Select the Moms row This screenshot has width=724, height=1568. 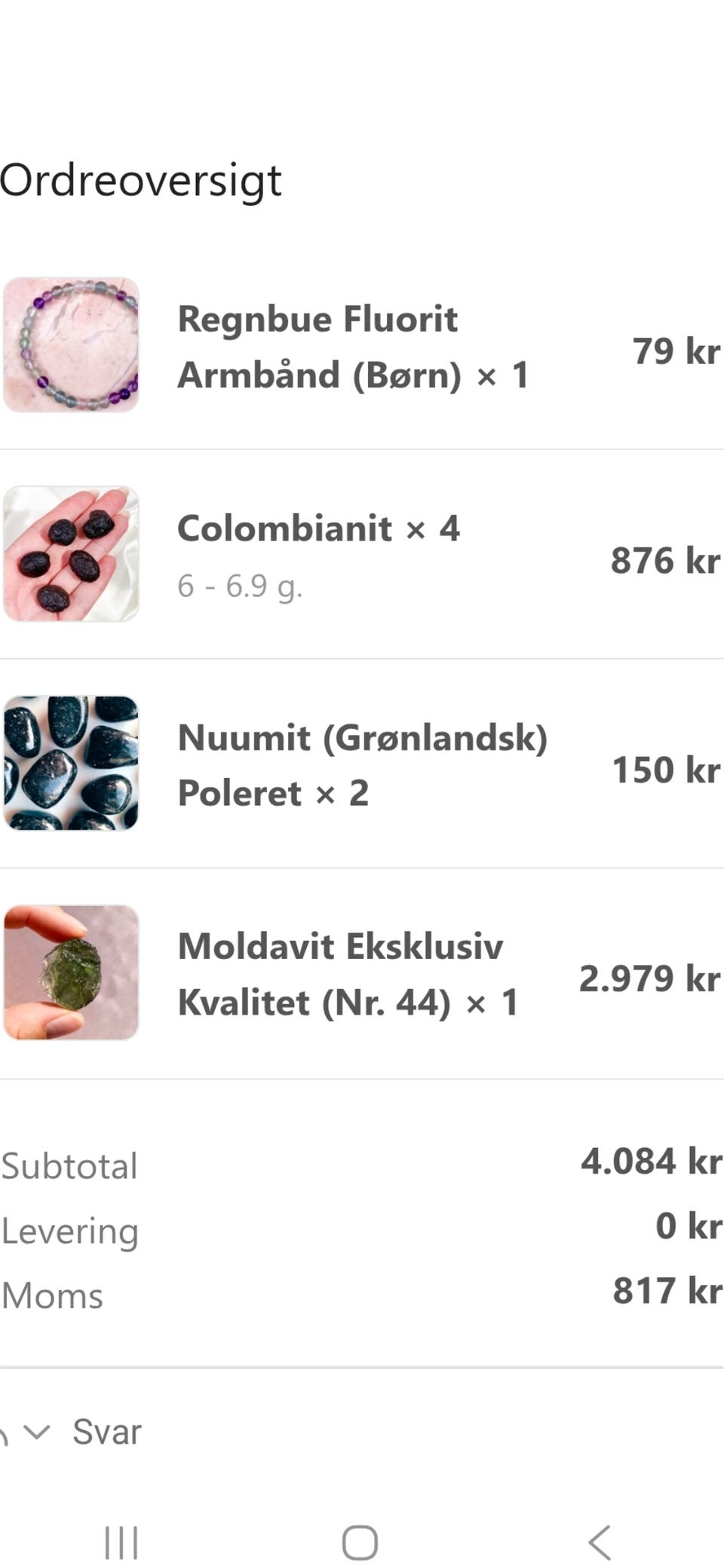pyautogui.click(x=51, y=1295)
